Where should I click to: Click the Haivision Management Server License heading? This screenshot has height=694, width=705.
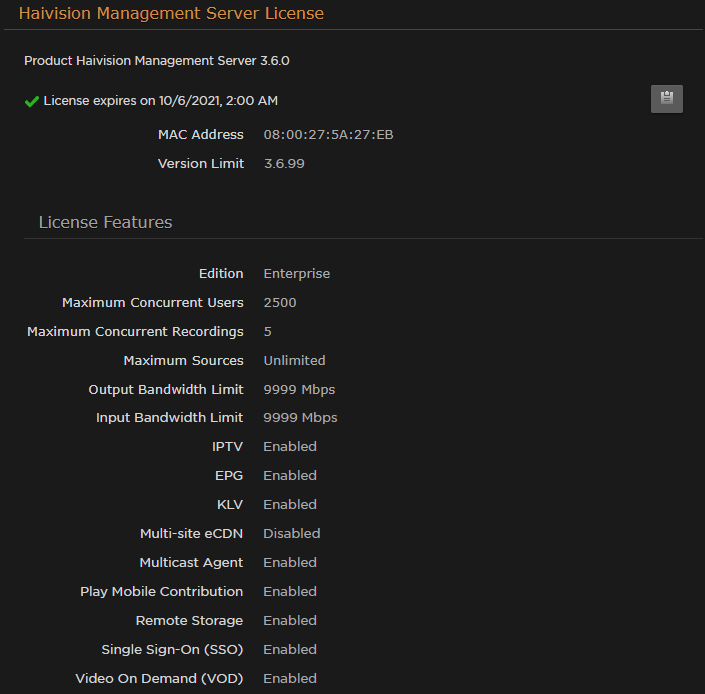pyautogui.click(x=171, y=14)
